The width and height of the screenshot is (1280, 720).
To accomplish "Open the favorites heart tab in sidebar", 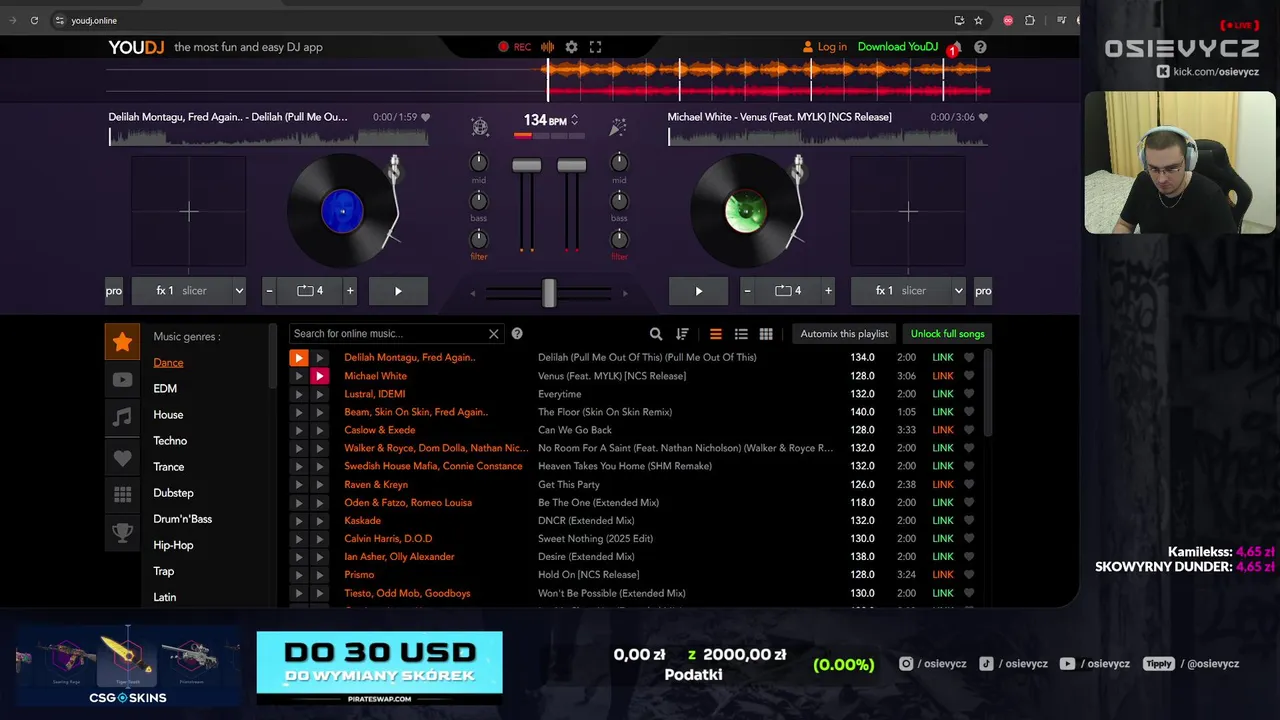I will tap(122, 457).
